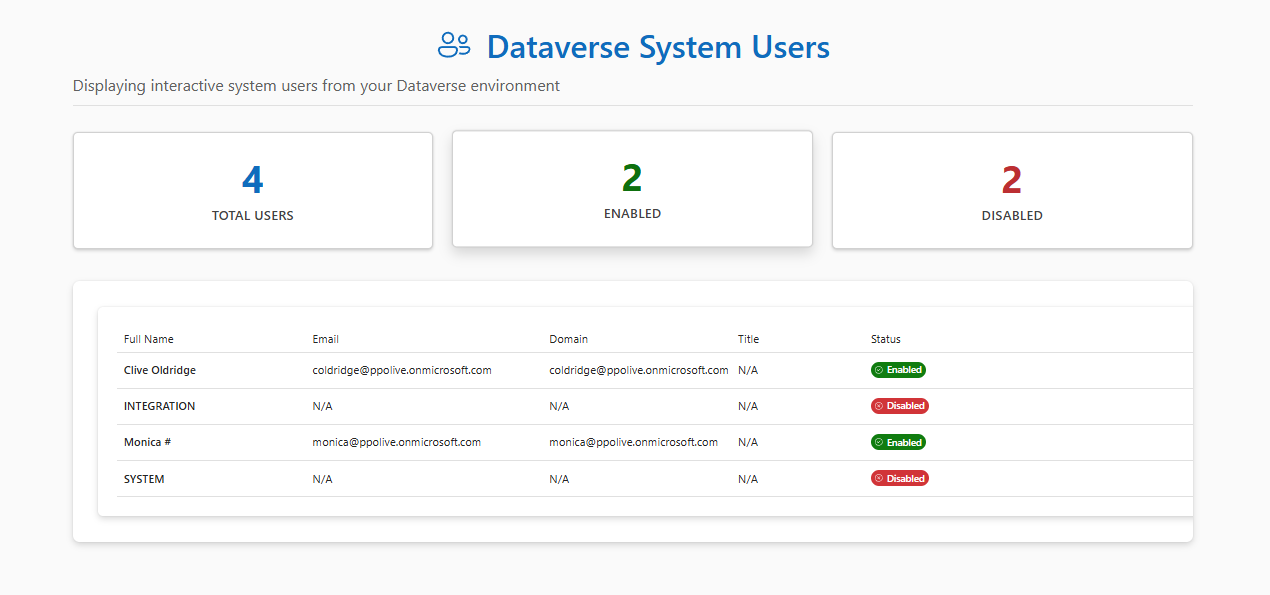Toggle Monica #'s status badge

click(x=898, y=441)
